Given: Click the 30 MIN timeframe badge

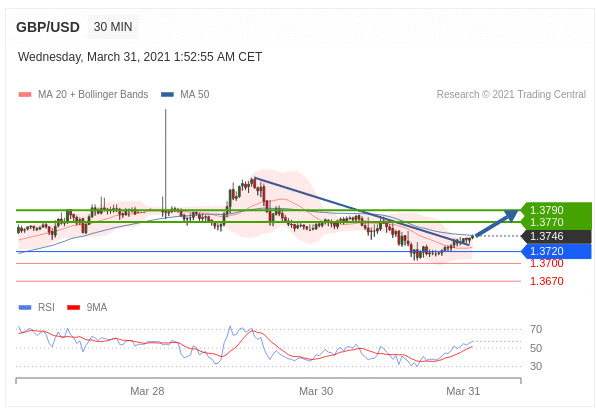Looking at the screenshot, I should pyautogui.click(x=113, y=27).
